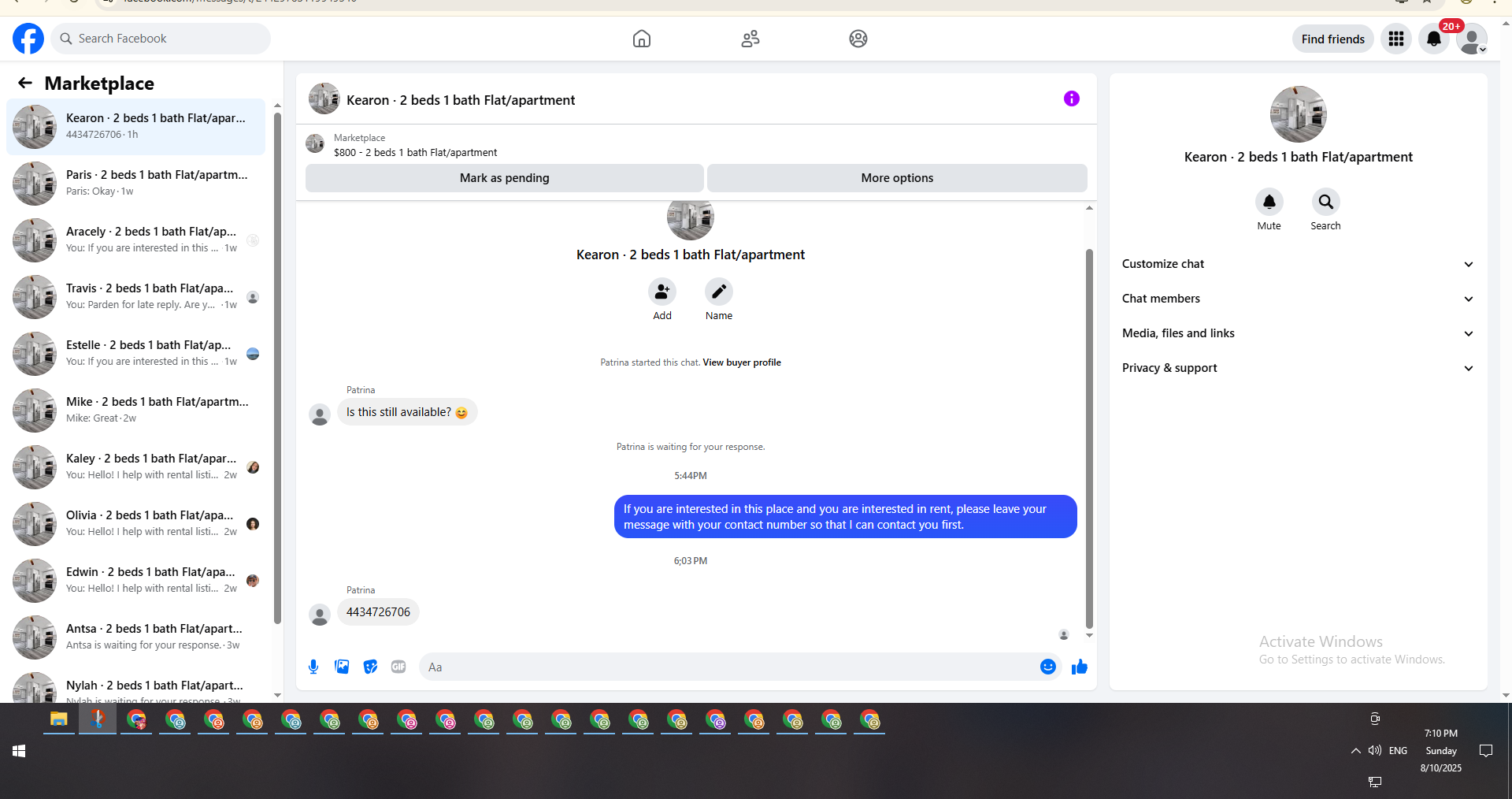Open the Kaley conversation in list

tap(135, 466)
